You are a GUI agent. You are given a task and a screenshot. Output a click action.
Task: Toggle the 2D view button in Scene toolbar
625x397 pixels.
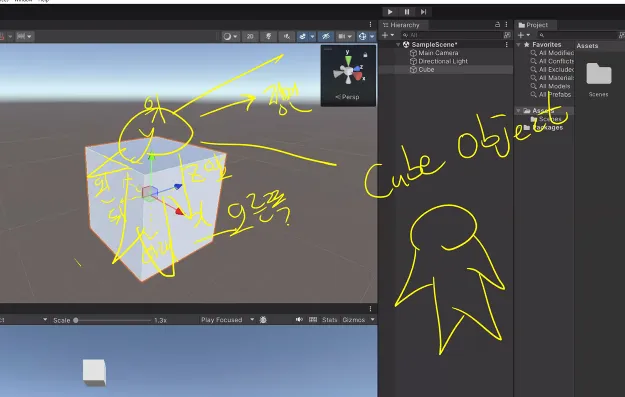coord(250,36)
